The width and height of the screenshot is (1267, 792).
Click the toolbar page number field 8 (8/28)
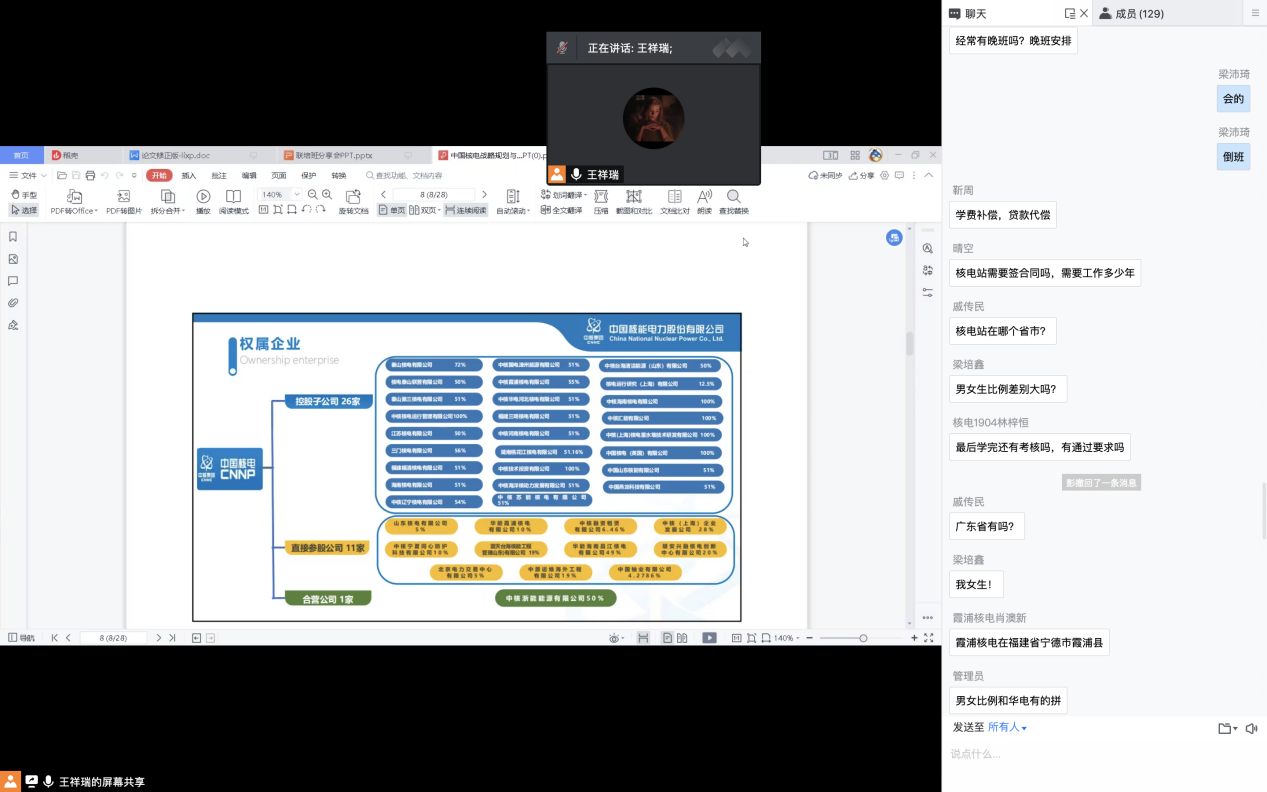(434, 195)
